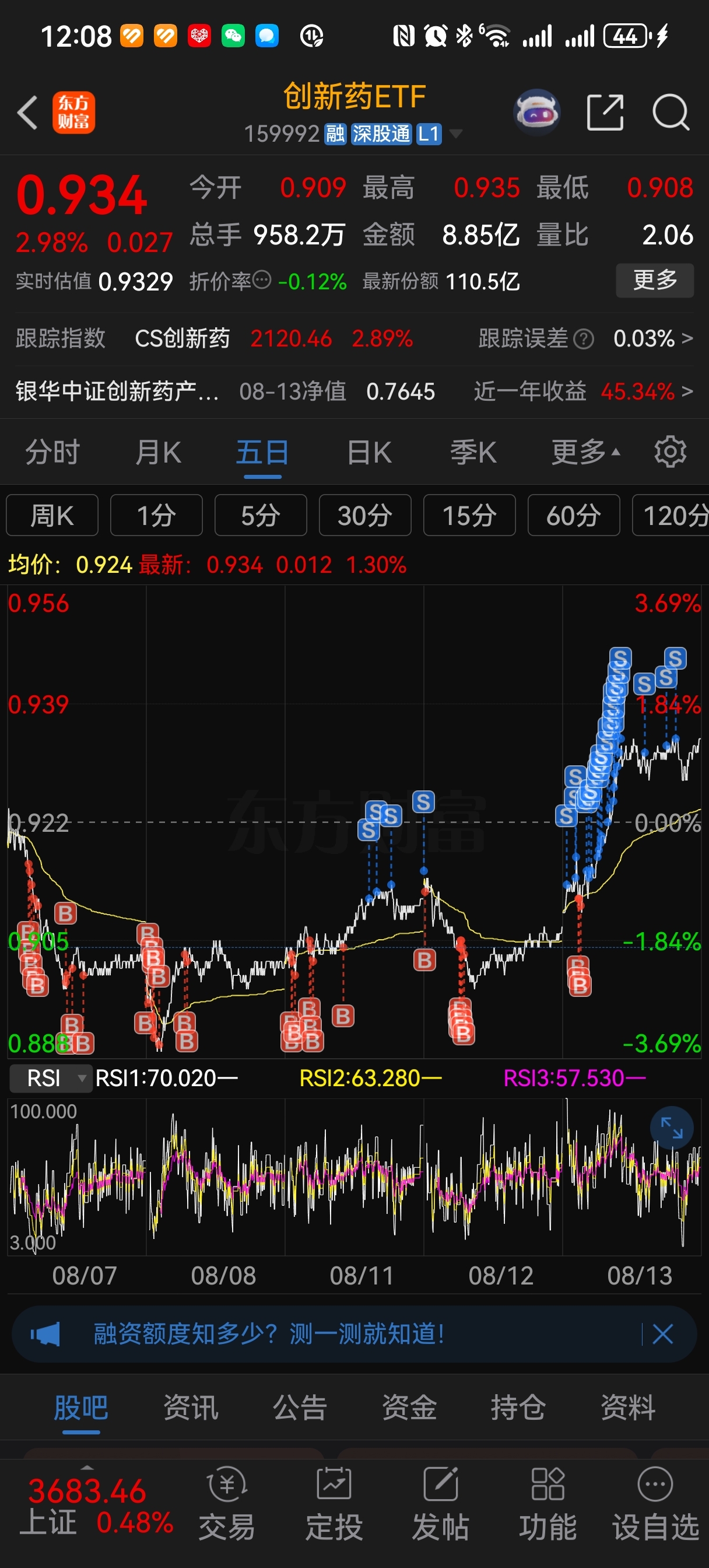This screenshot has height=1568, width=709.
Task: Tap 最新份额 110.5亿 value
Action: point(483,281)
